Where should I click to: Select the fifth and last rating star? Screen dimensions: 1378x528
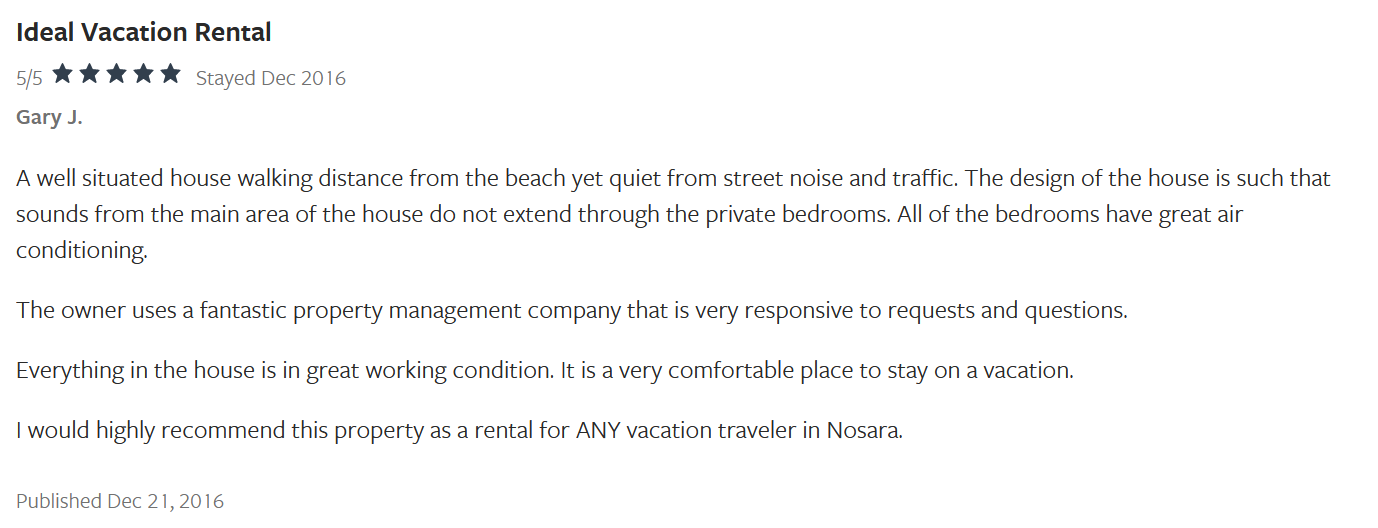(170, 74)
